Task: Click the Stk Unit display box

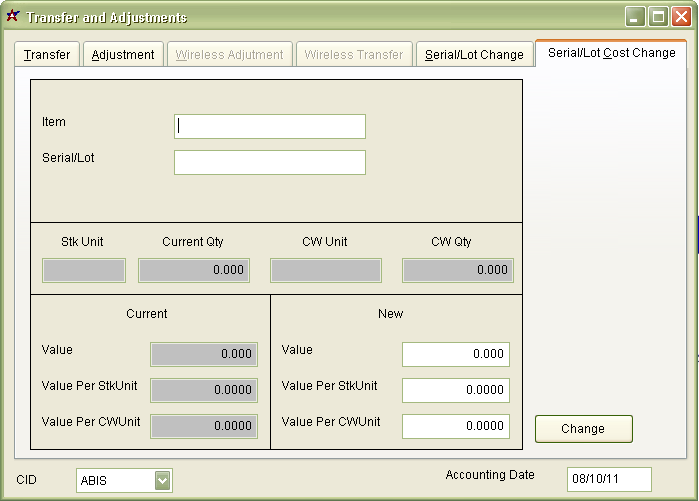Action: (84, 270)
